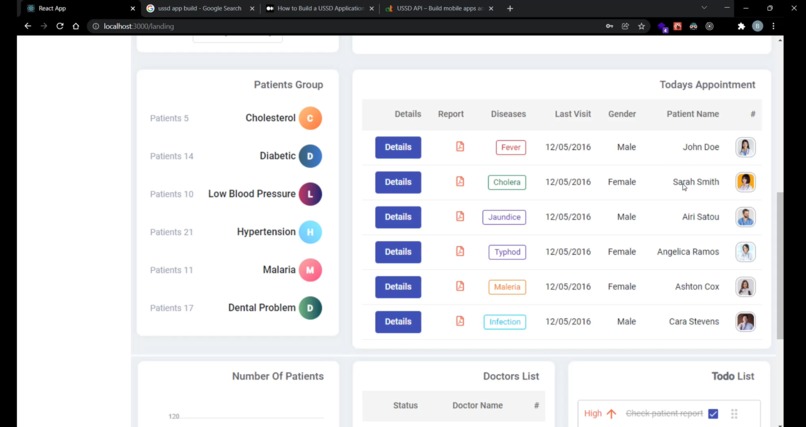
Task: Click the page vertical scrollbar thumb
Action: [780, 265]
